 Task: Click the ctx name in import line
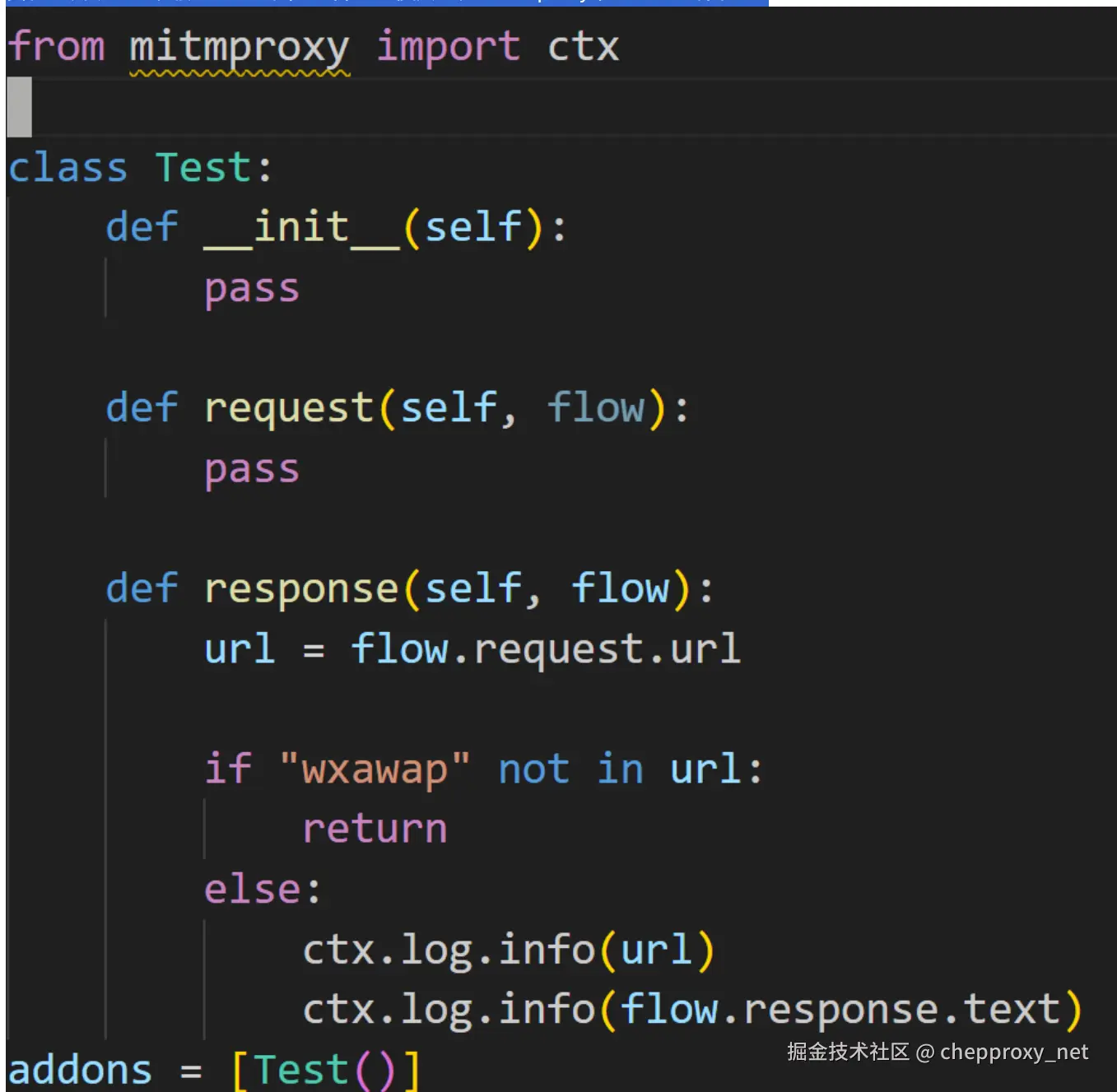[x=584, y=46]
